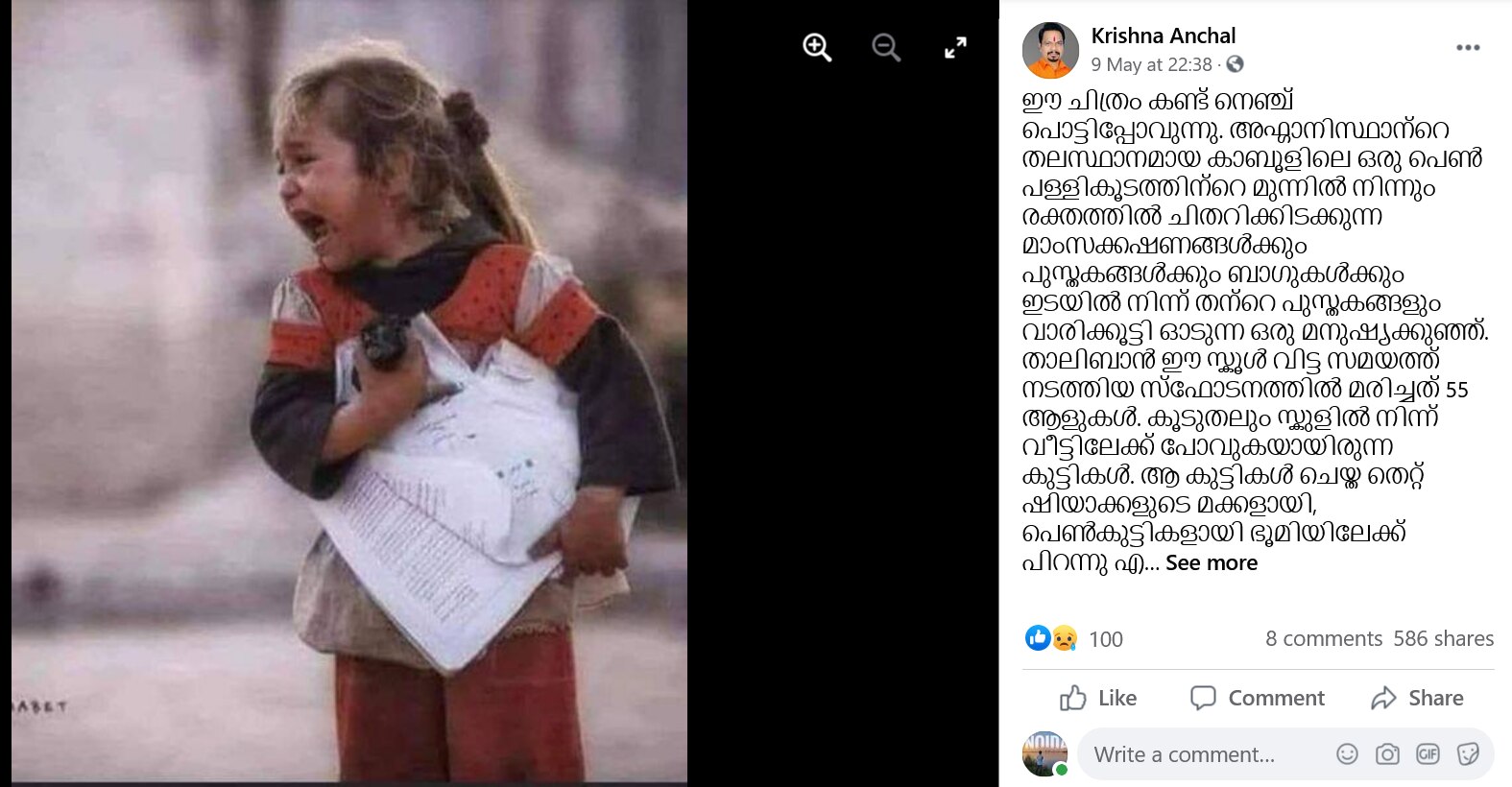Zoom out of the photo
This screenshot has width=1512, height=787.
pos(886,47)
